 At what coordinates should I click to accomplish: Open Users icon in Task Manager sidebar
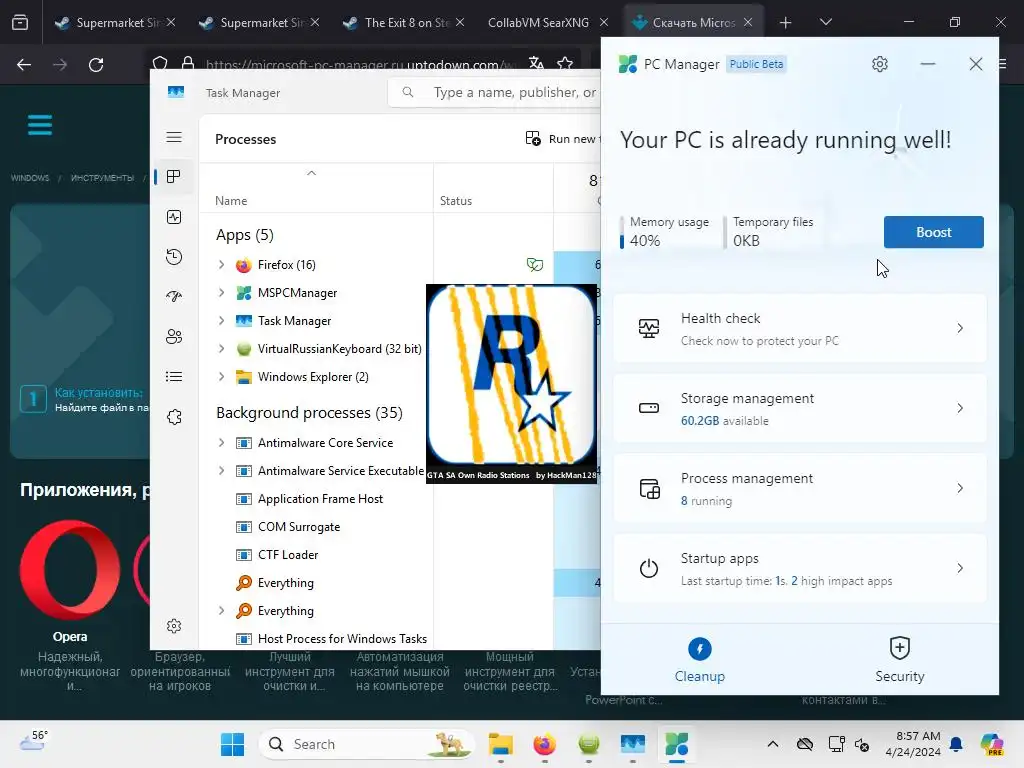(174, 336)
